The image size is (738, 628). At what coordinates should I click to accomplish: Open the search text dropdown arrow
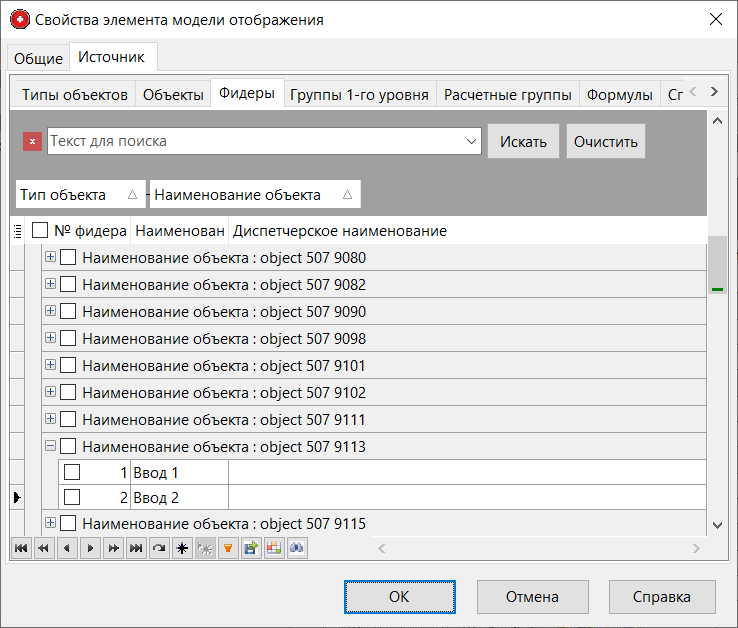click(473, 142)
